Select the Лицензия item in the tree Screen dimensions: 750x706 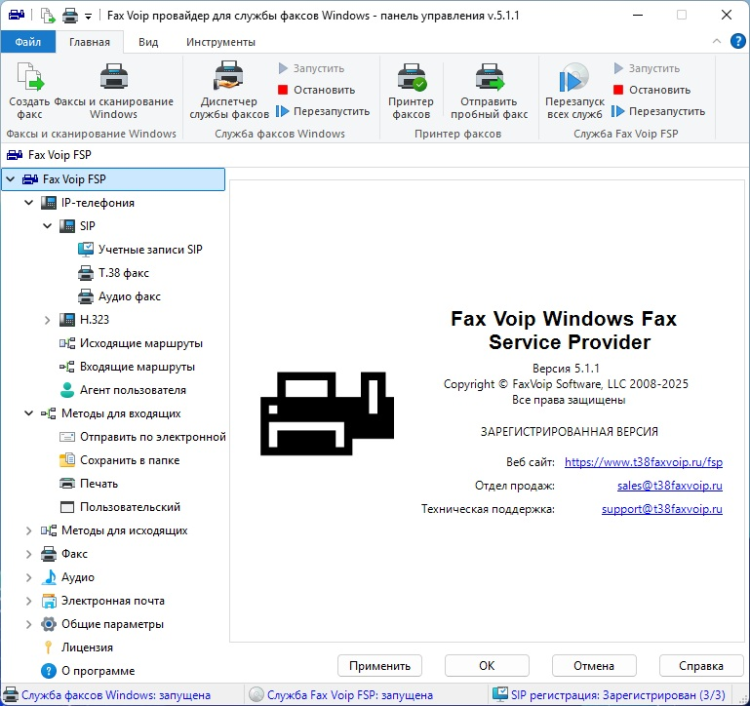pos(86,647)
